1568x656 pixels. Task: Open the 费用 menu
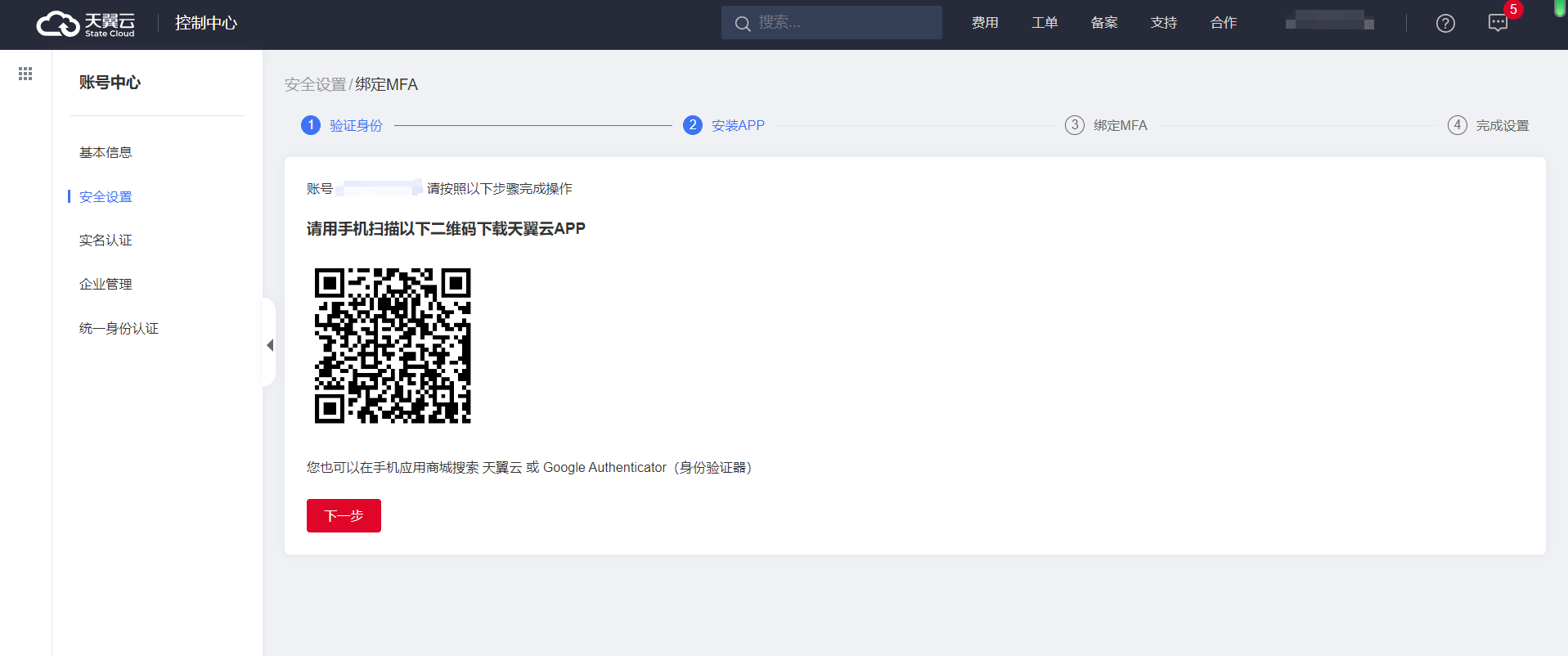pos(985,23)
